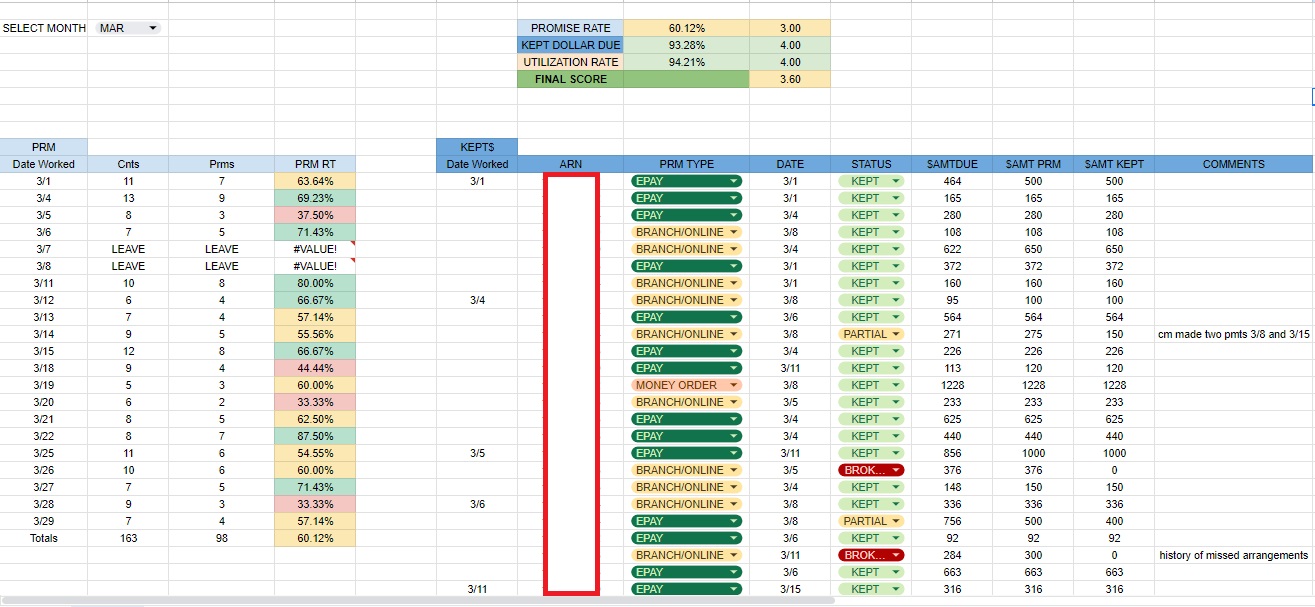
Task: Select the #VALUE! error in 3/8 row
Action: point(315,266)
